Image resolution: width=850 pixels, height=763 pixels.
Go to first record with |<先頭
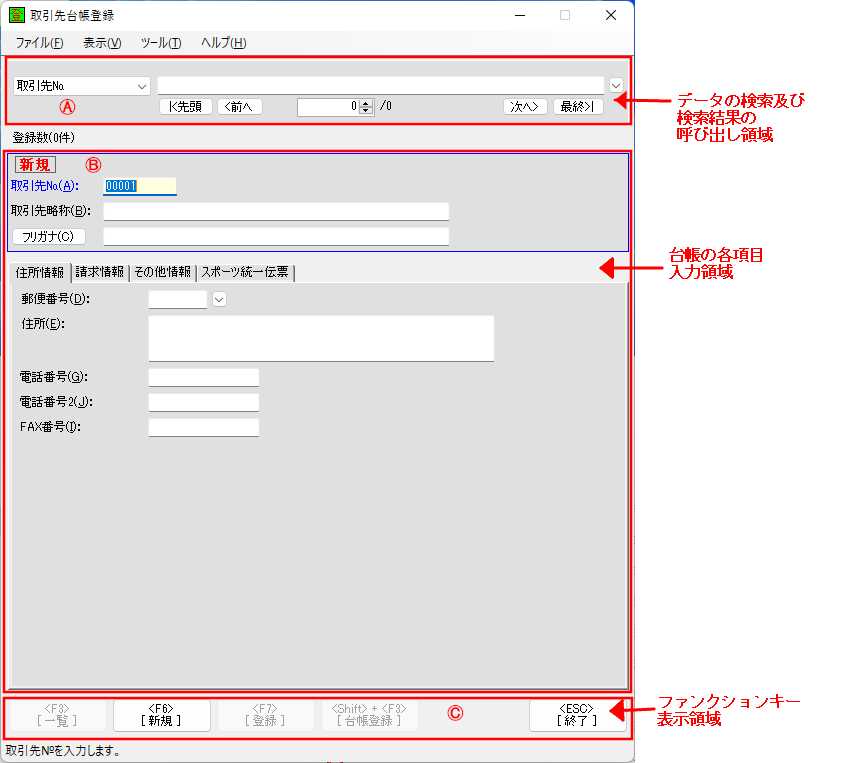(x=185, y=107)
